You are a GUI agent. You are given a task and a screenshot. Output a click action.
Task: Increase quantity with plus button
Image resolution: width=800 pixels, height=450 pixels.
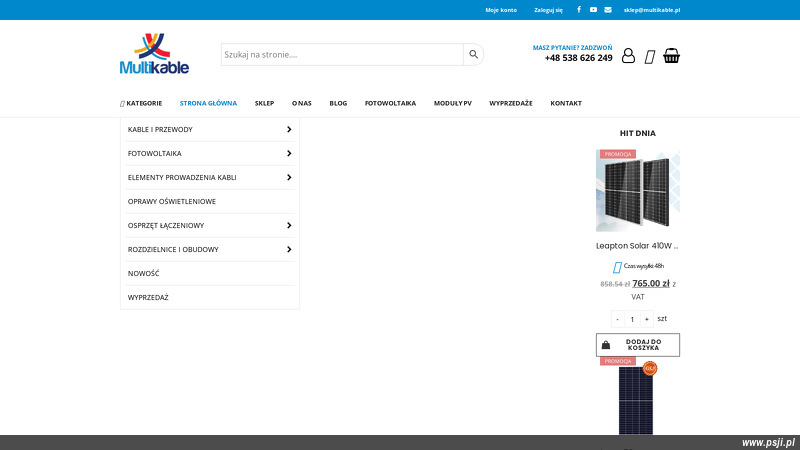[646, 319]
